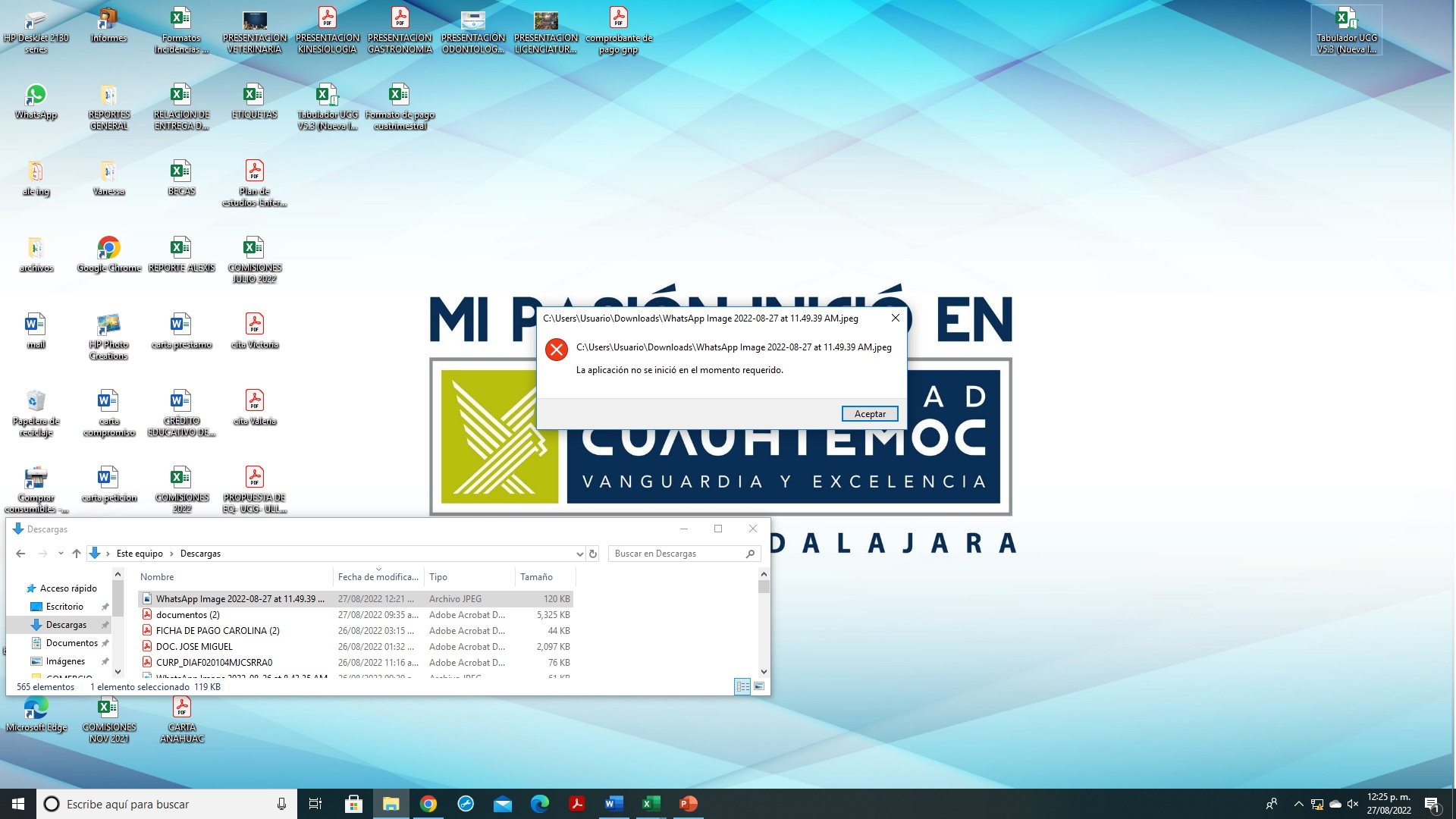
Task: Select the PRESENTACION KINESIOLOGIA PDF icon
Action: click(x=328, y=30)
